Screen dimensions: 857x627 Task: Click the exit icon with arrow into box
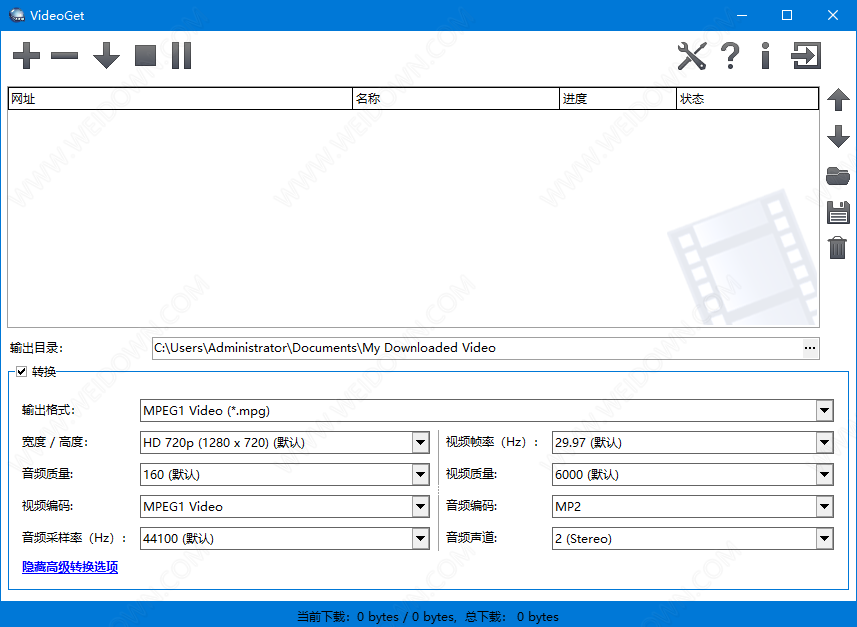click(806, 56)
